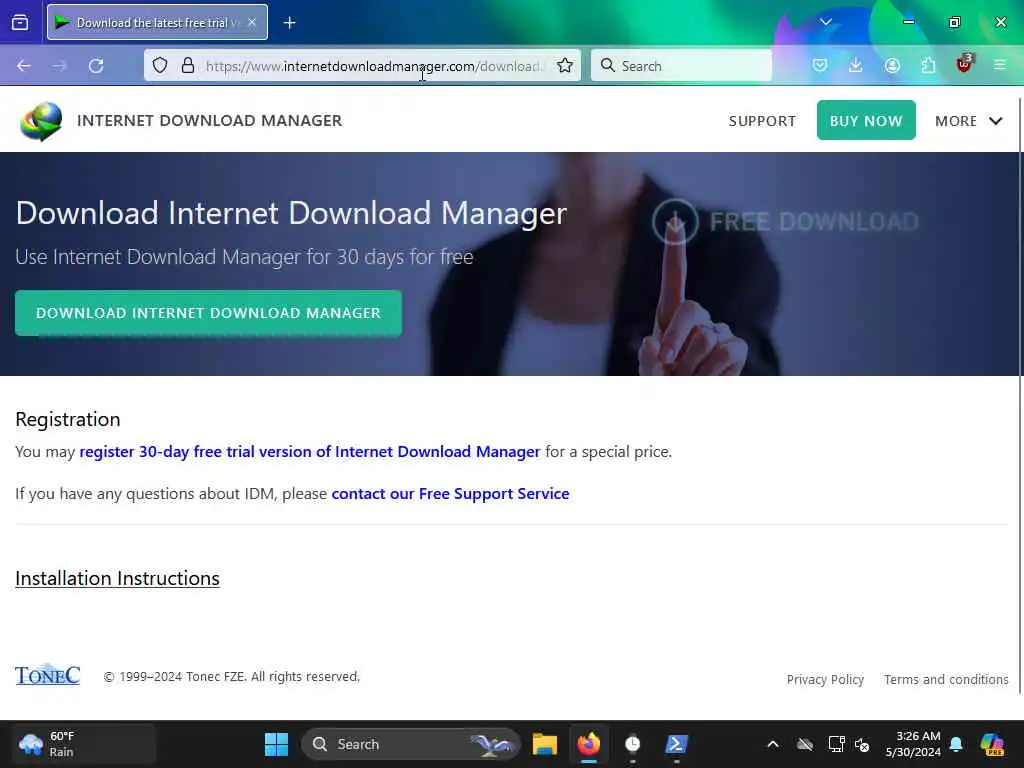Click the taskbar Search box

(411, 744)
